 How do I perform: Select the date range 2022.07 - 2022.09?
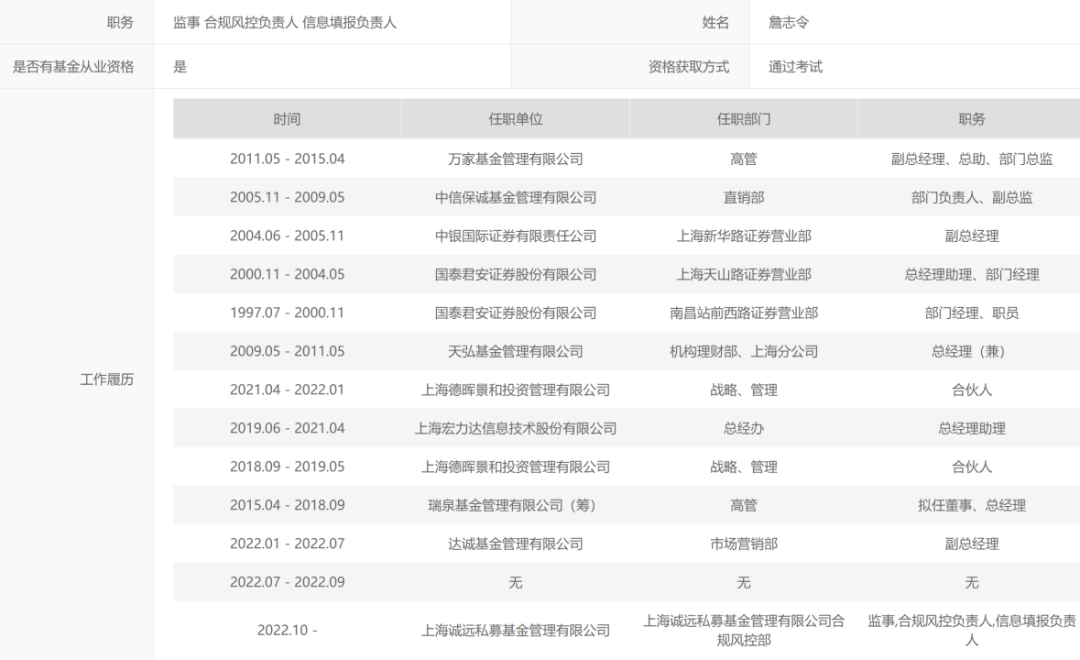(287, 582)
